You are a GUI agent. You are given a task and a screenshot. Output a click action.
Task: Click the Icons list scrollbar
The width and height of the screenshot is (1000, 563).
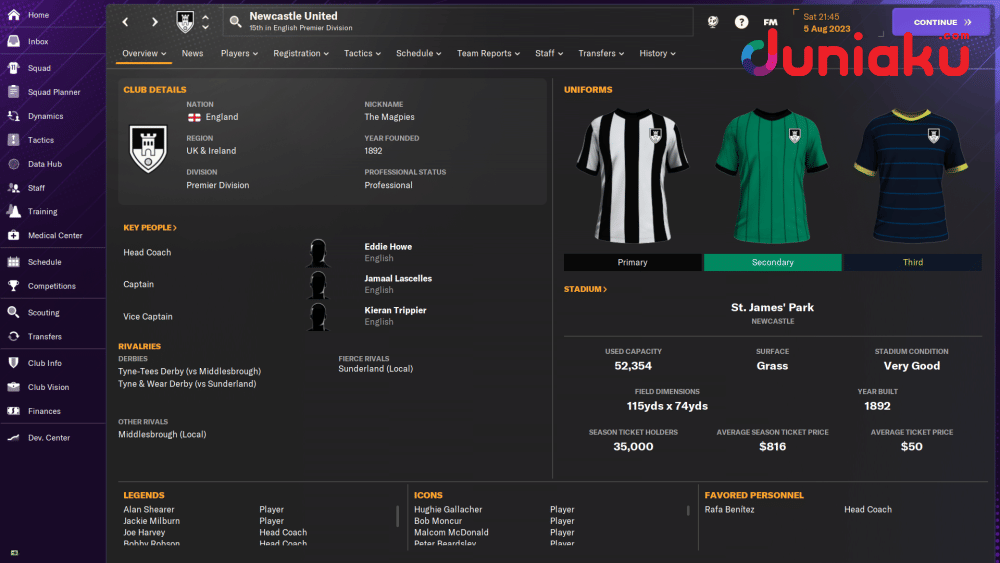[688, 511]
